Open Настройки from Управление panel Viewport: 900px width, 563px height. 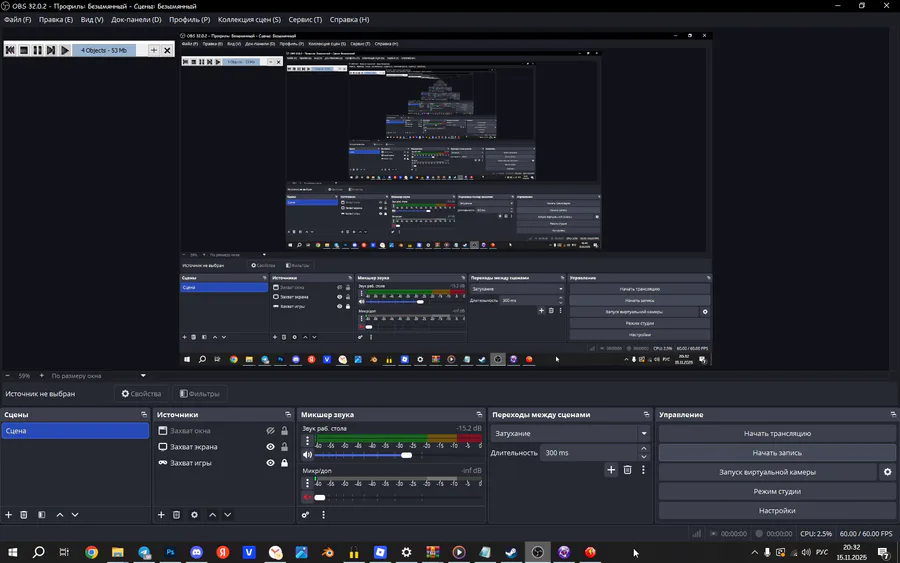pyautogui.click(x=777, y=510)
